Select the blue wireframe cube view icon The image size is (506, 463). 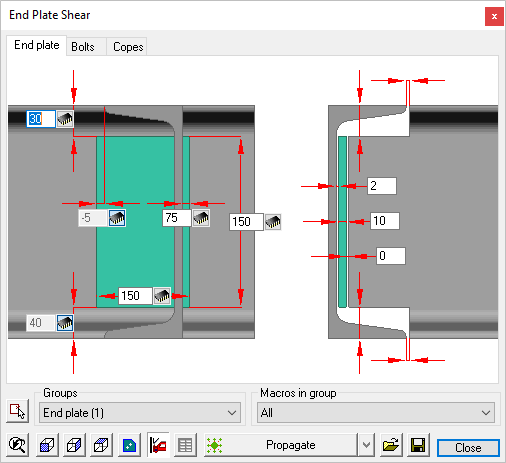coord(74,445)
